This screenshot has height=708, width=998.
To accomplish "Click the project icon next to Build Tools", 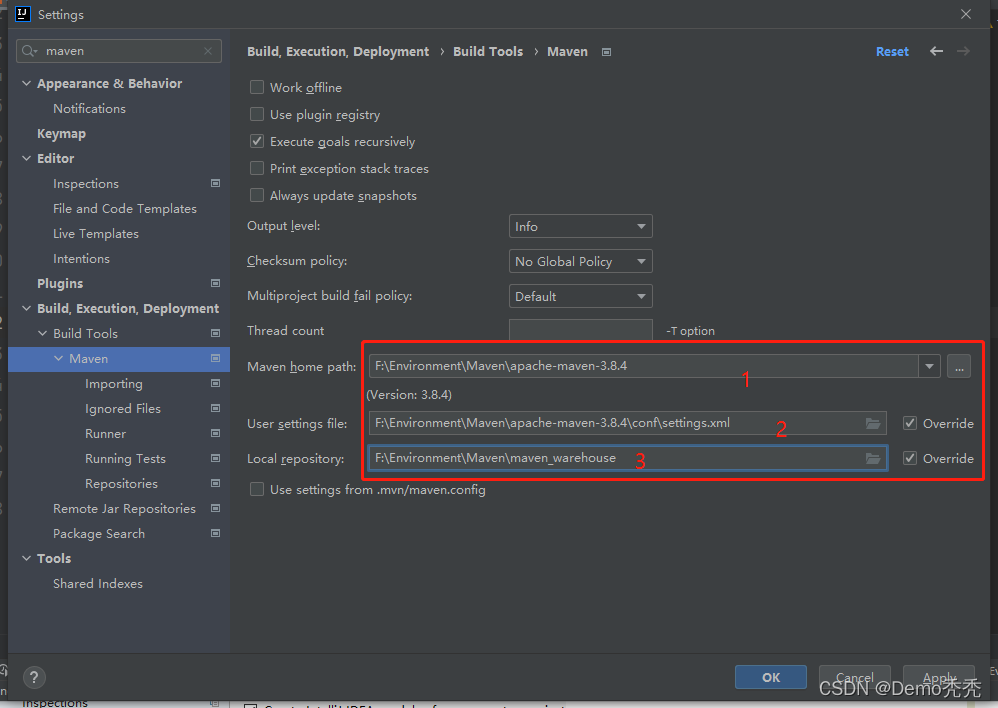I will click(x=216, y=333).
